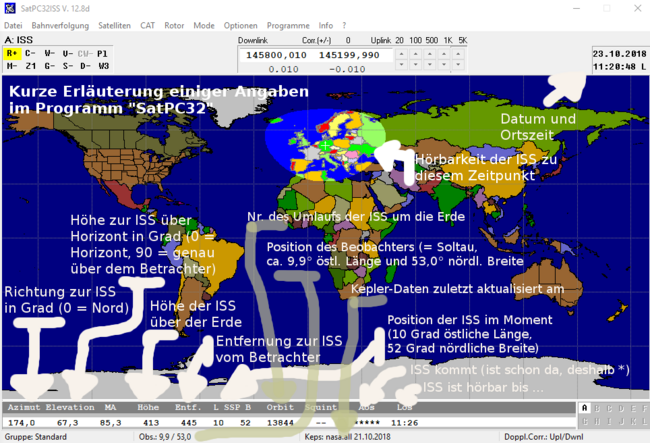This screenshot has width=650, height=443.
Task: Click the local time 11:20:48 L
Action: pyautogui.click(x=619, y=66)
